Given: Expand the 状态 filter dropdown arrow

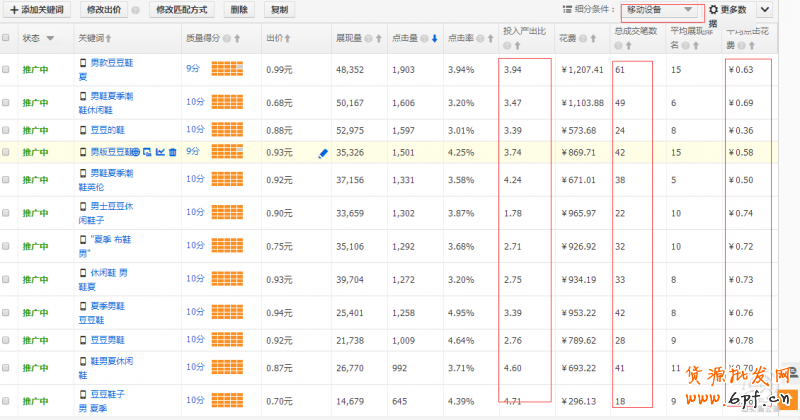Looking at the screenshot, I should pos(50,38).
